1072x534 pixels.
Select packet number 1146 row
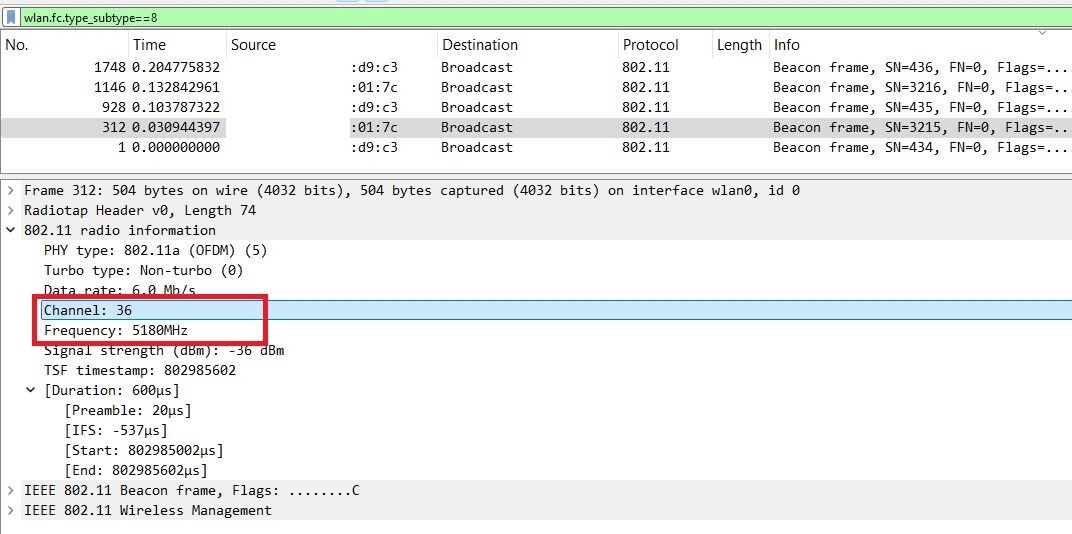[x=536, y=88]
